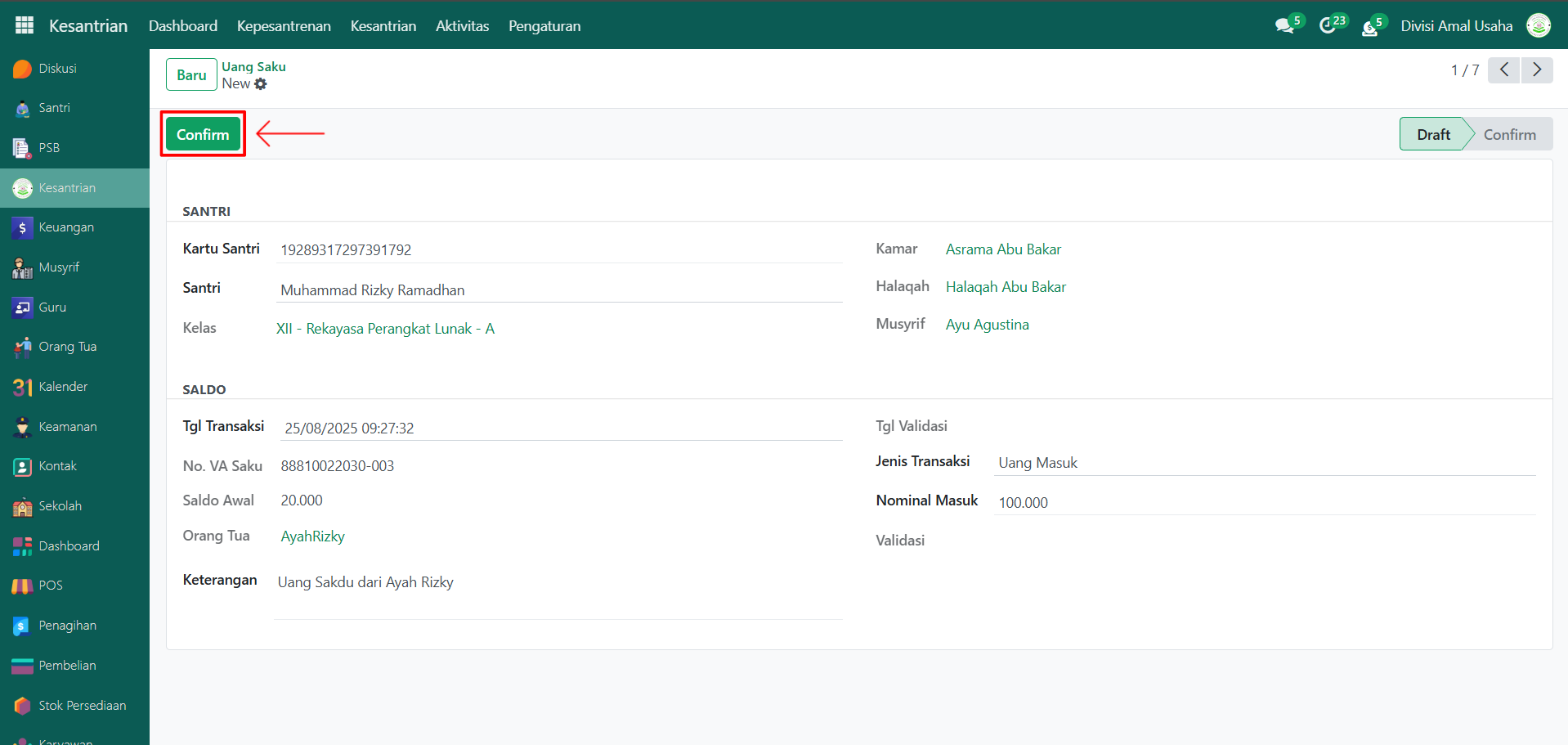Open the Jenis Transaksi dropdown field
Viewport: 1568px width, 745px height.
click(1264, 463)
